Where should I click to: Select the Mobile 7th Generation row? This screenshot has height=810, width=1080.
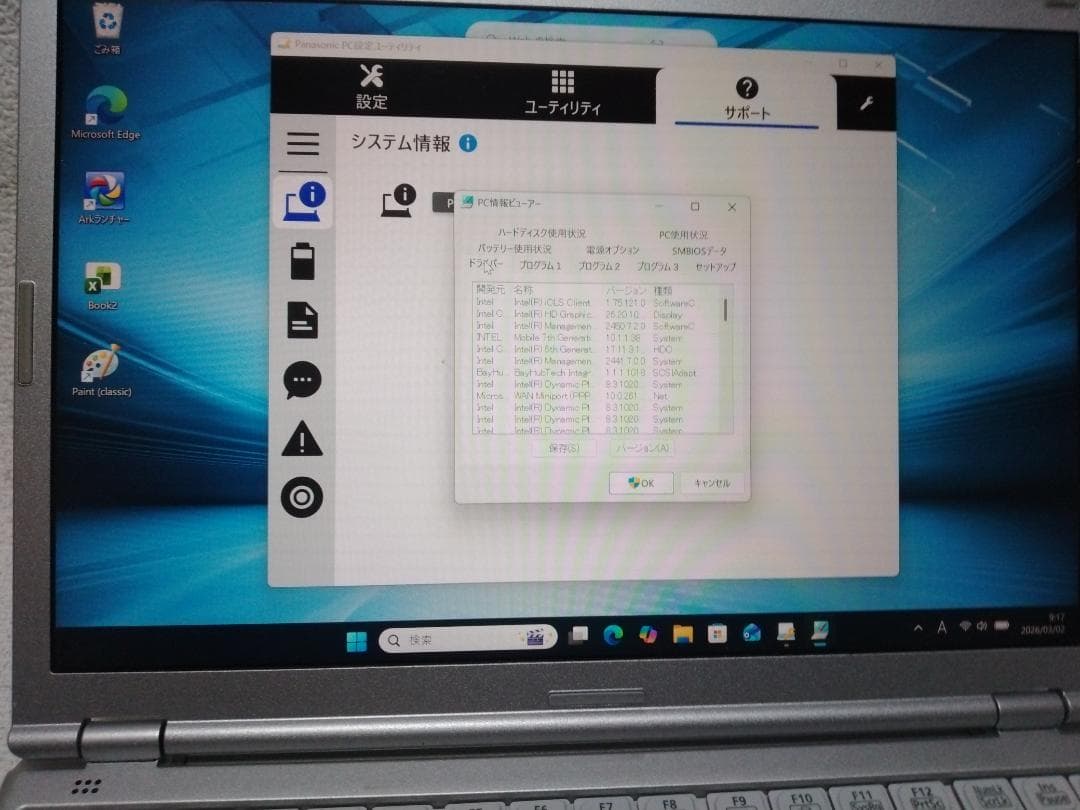pyautogui.click(x=596, y=338)
